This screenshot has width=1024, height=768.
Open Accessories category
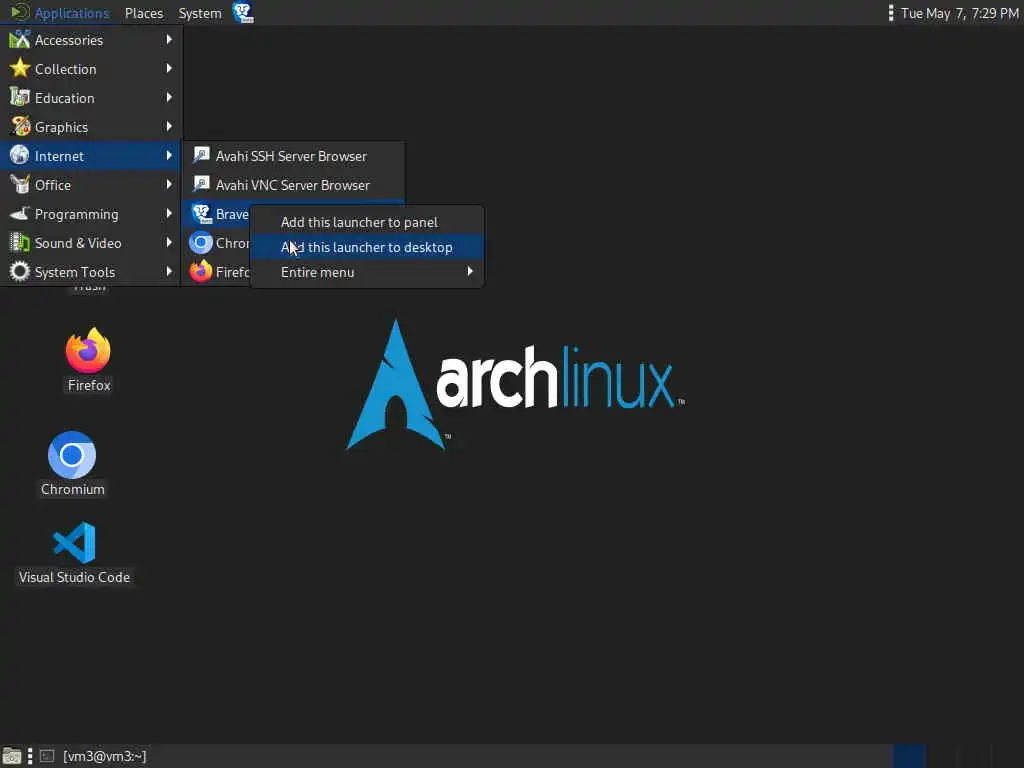90,40
